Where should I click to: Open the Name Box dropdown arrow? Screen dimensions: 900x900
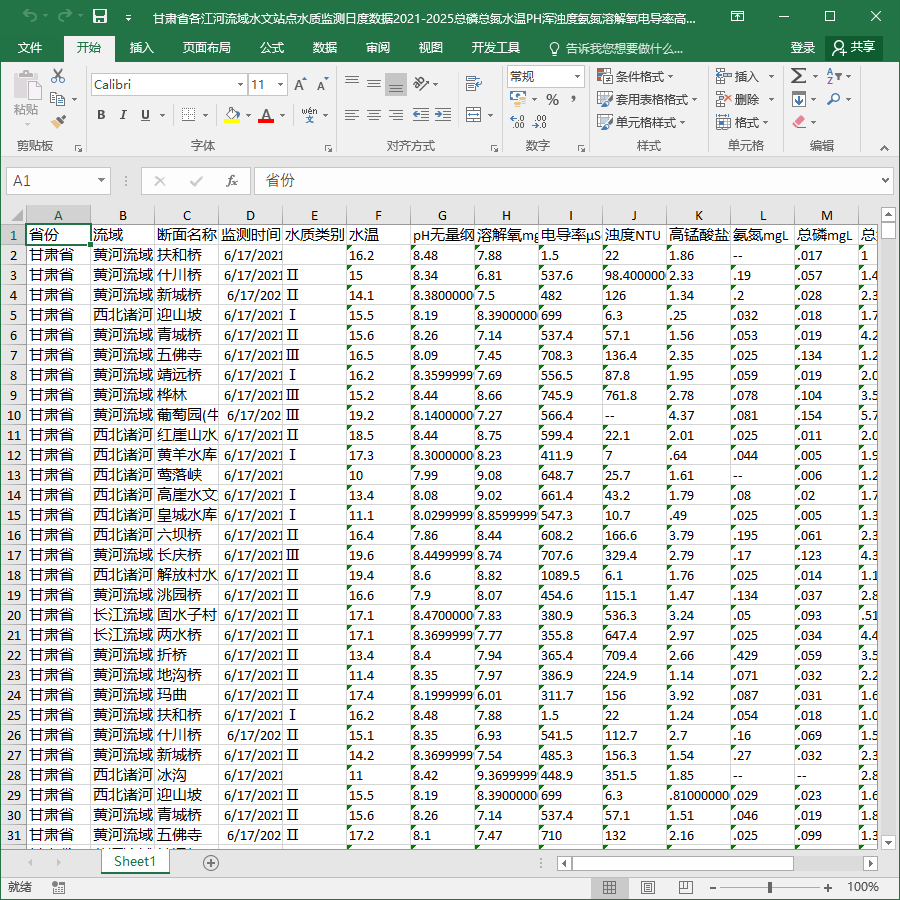coord(101,181)
